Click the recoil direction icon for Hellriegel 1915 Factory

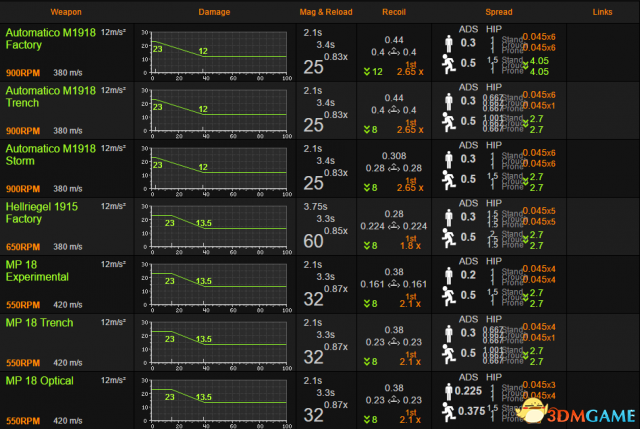point(394,227)
